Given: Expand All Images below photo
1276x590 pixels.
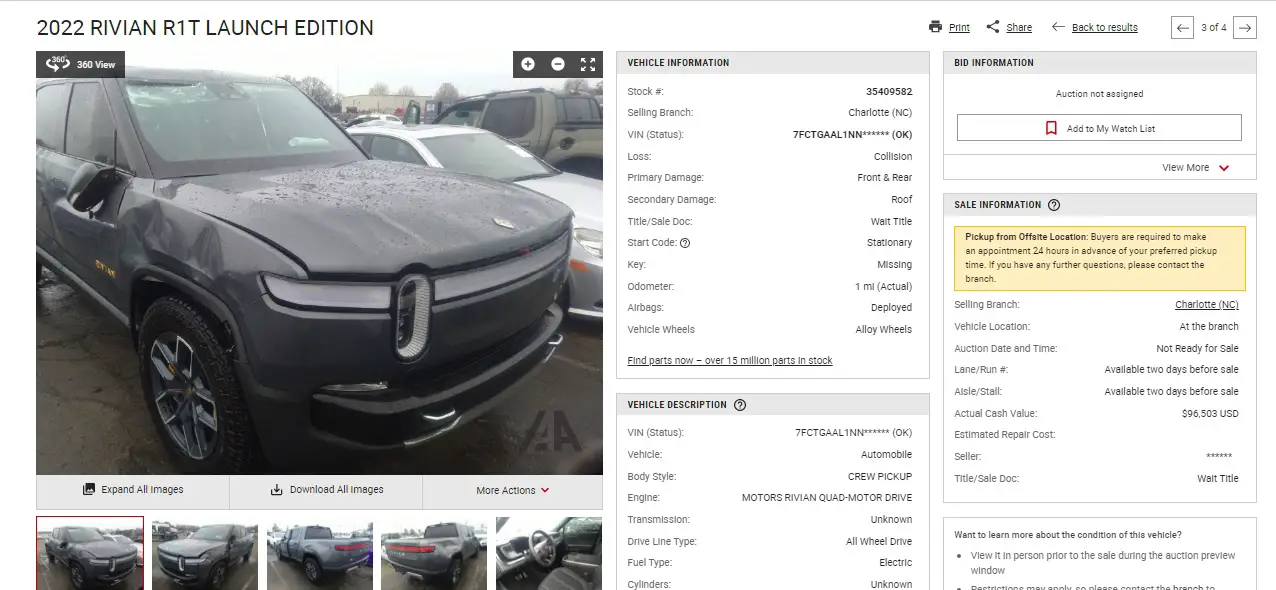Looking at the screenshot, I should [x=133, y=490].
